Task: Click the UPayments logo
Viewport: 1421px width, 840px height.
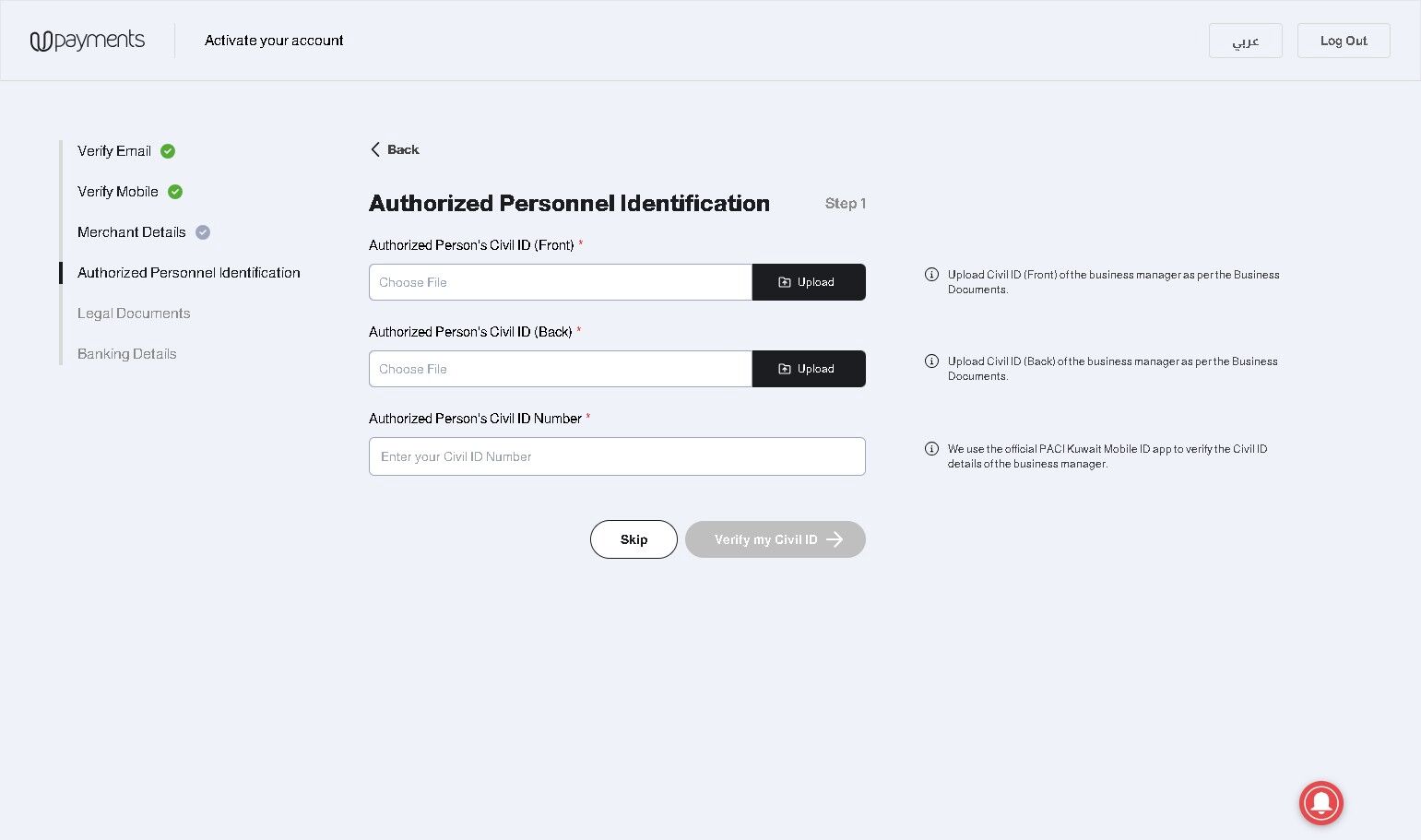Action: click(x=88, y=41)
